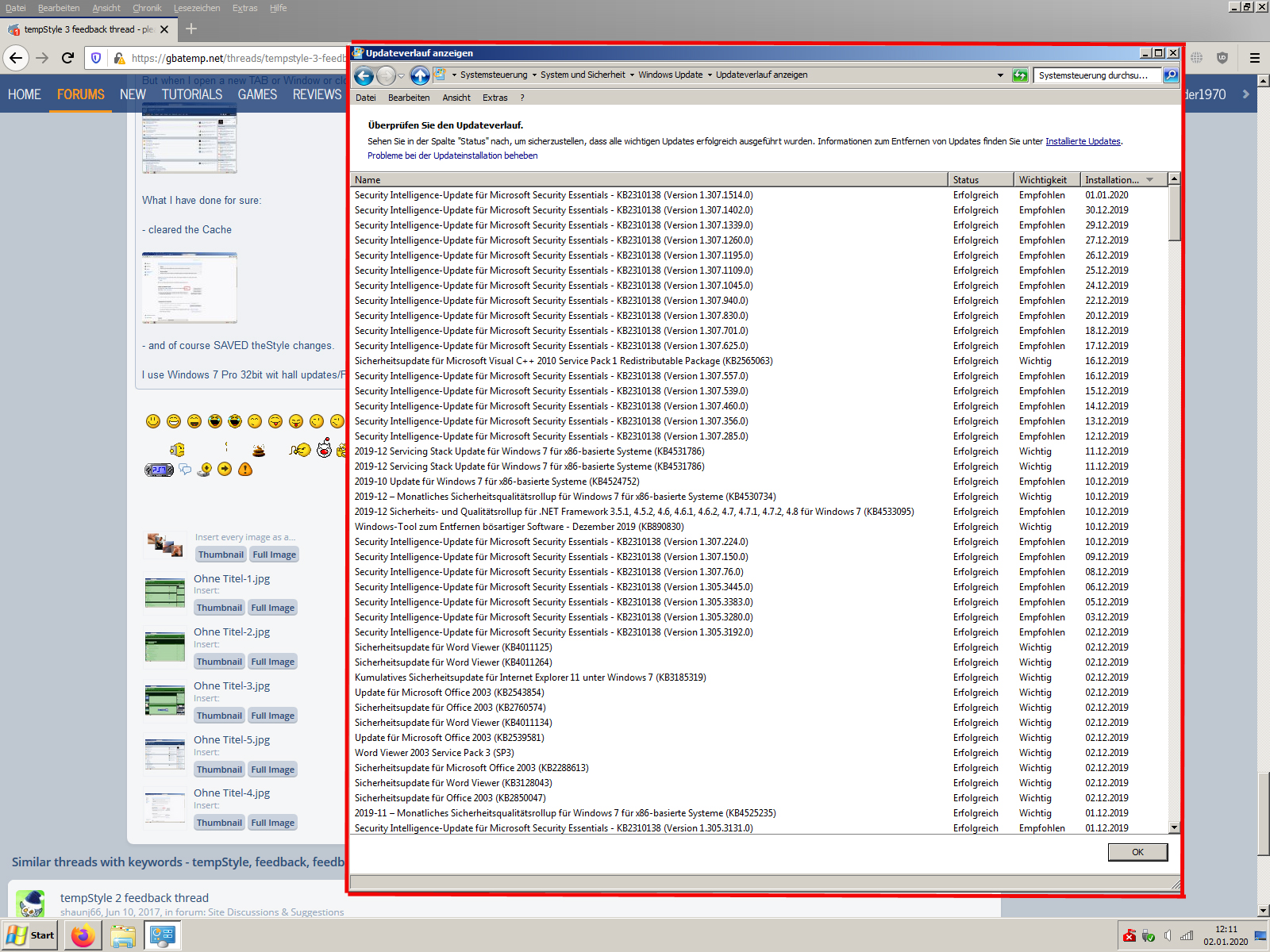Close the tempStyle 3 feedback thread tab

pos(164,29)
